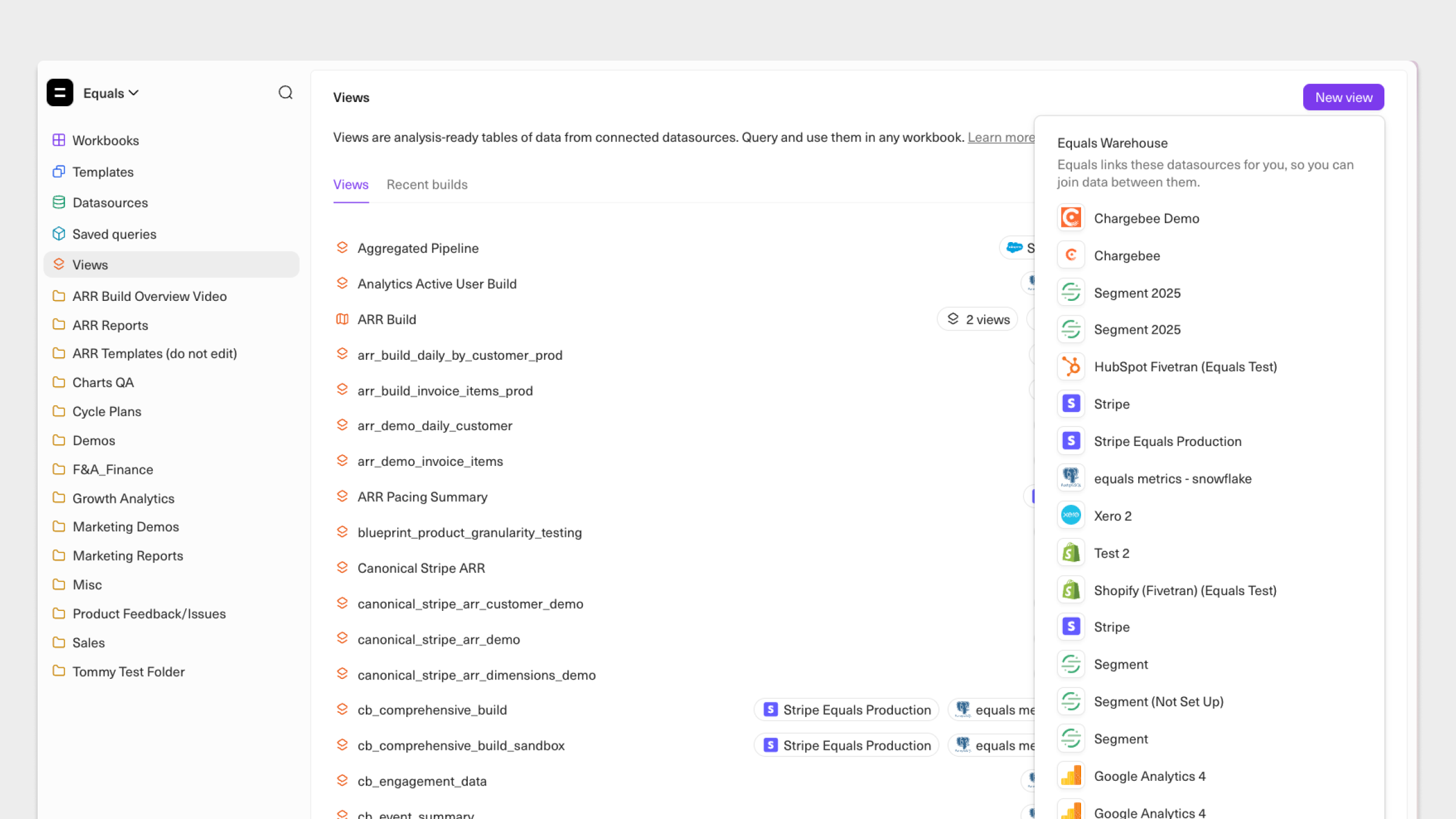Viewport: 1456px width, 819px height.
Task: Choose Chargebee Demo datasource
Action: pyautogui.click(x=1146, y=218)
